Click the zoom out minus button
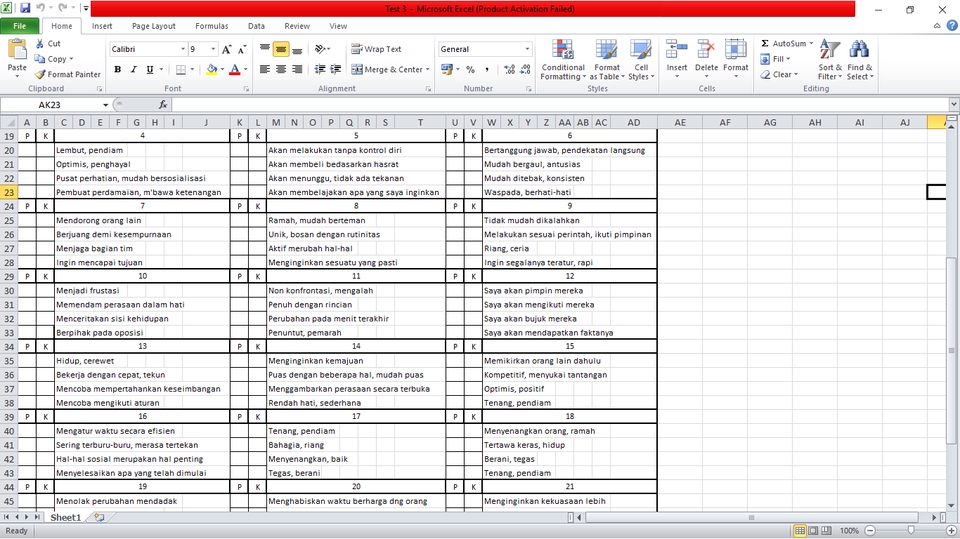960x539 pixels. click(870, 530)
